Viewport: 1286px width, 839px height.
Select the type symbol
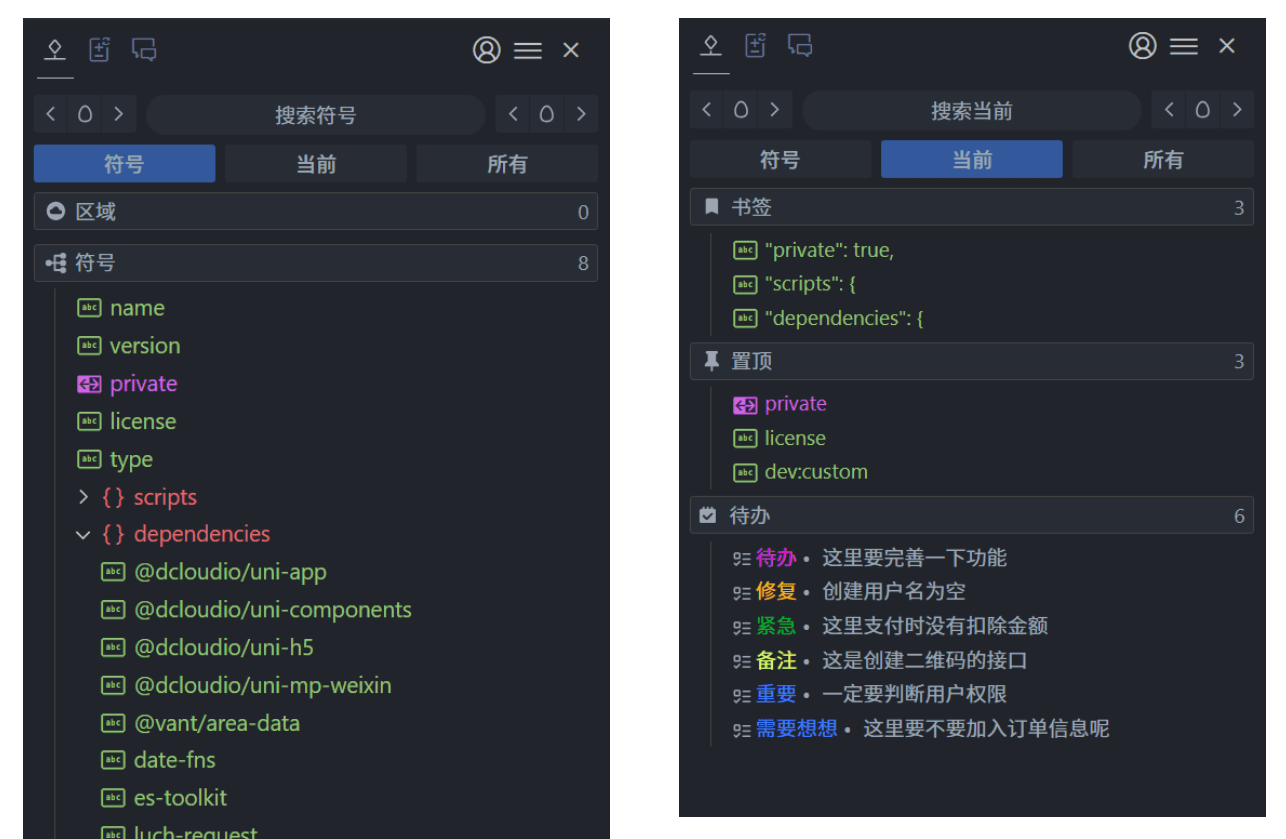(131, 460)
